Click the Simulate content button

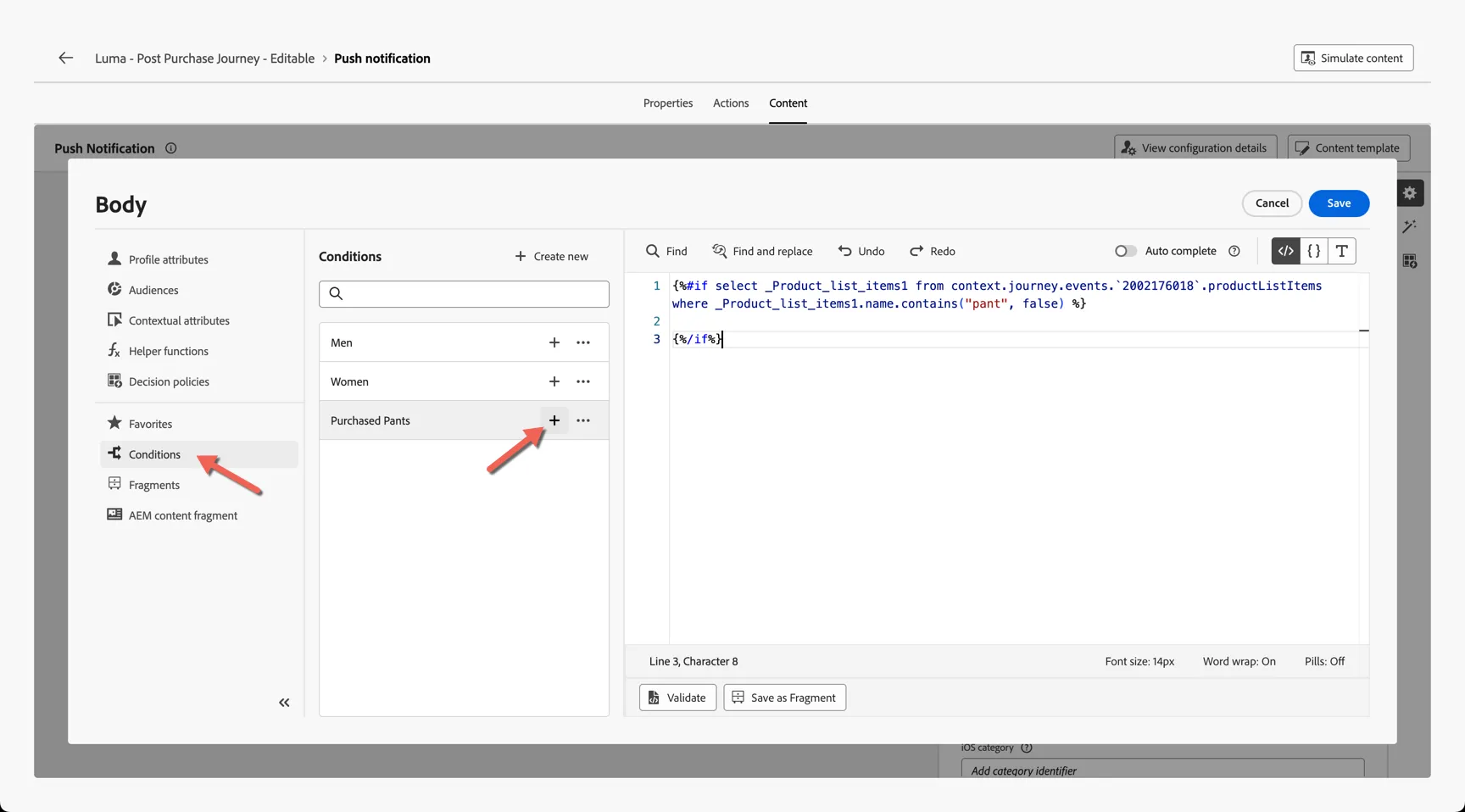tap(1353, 58)
